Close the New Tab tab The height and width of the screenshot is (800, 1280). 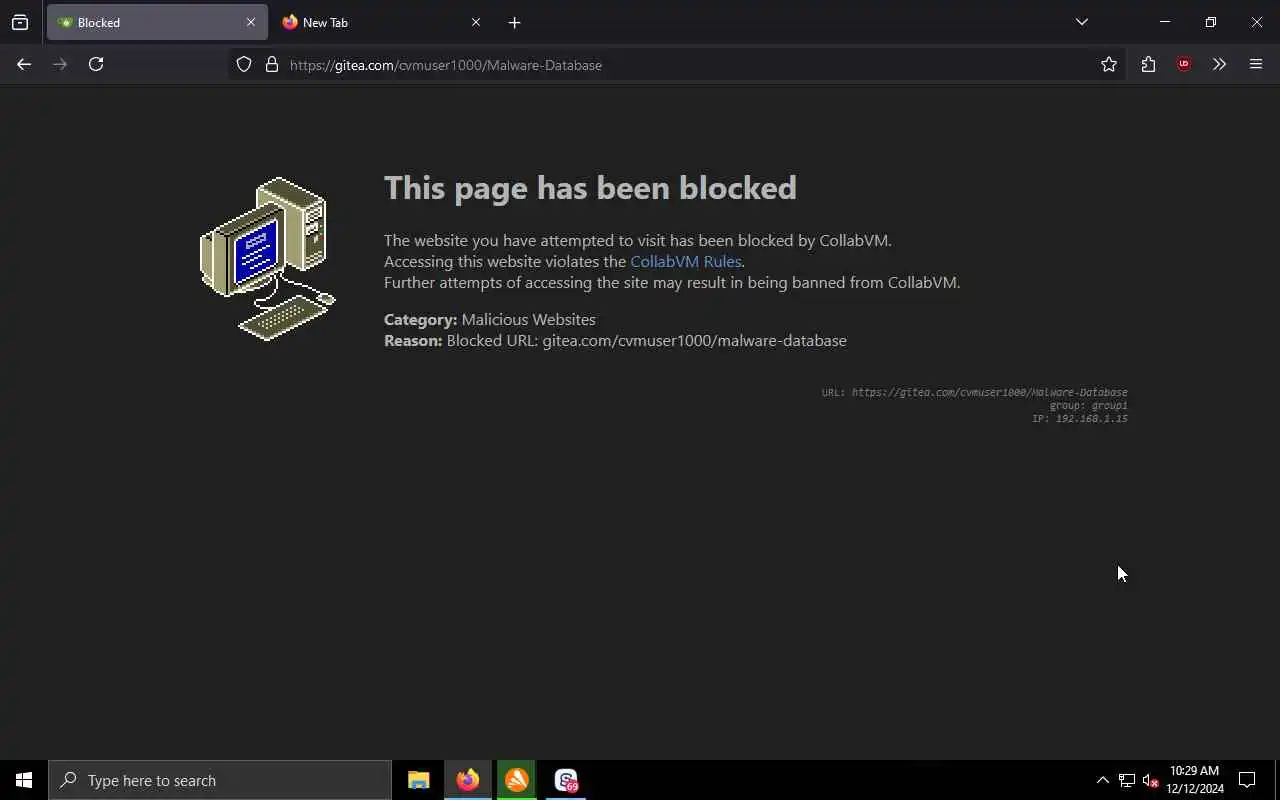coord(475,22)
